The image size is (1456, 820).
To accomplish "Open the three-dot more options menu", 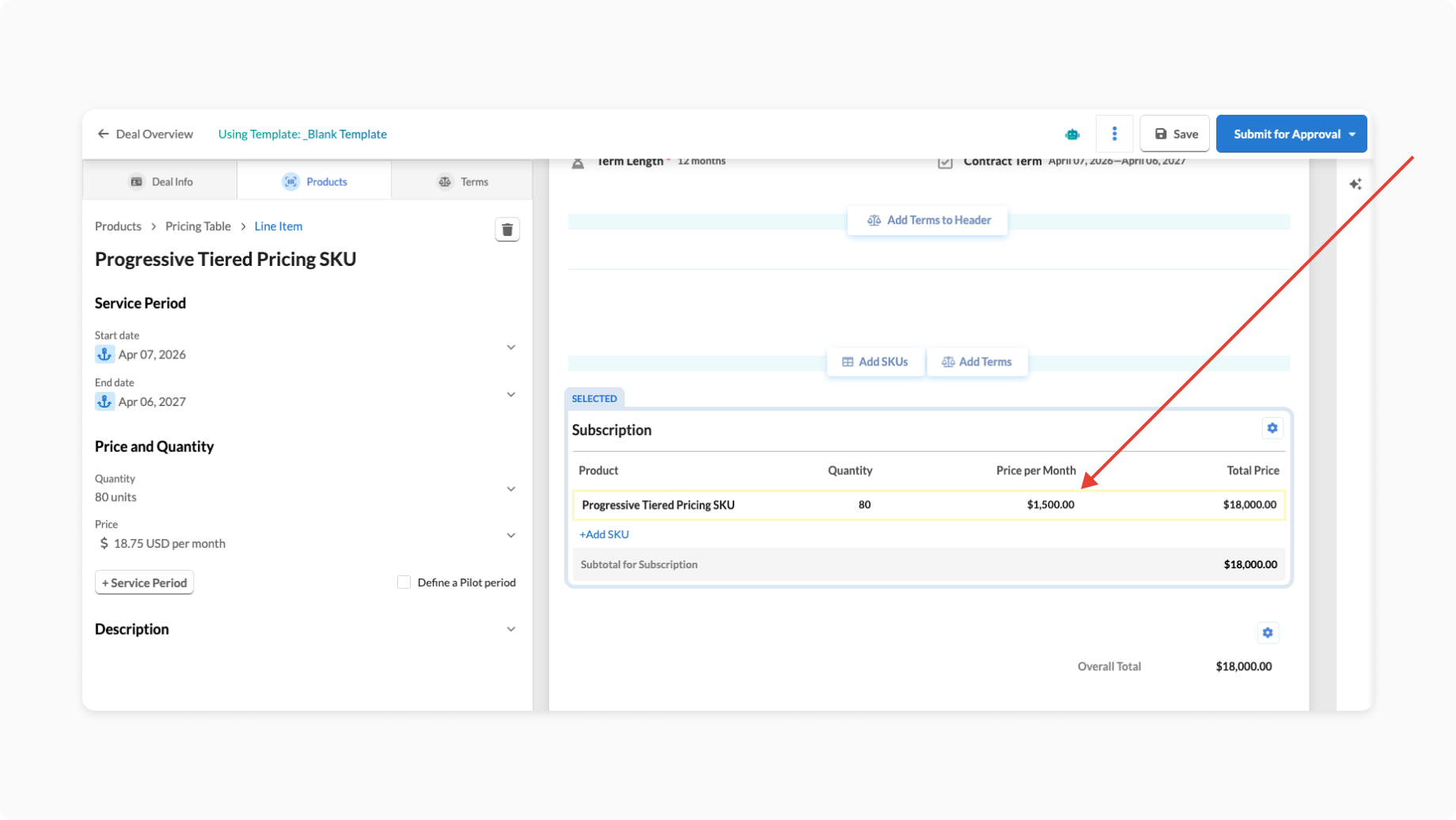I will pyautogui.click(x=1114, y=134).
